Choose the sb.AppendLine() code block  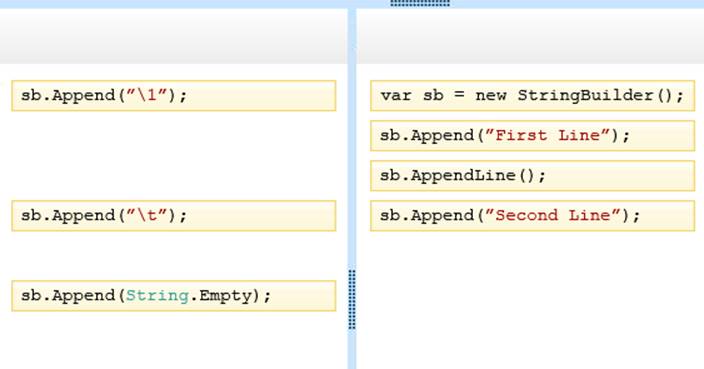[x=532, y=176]
